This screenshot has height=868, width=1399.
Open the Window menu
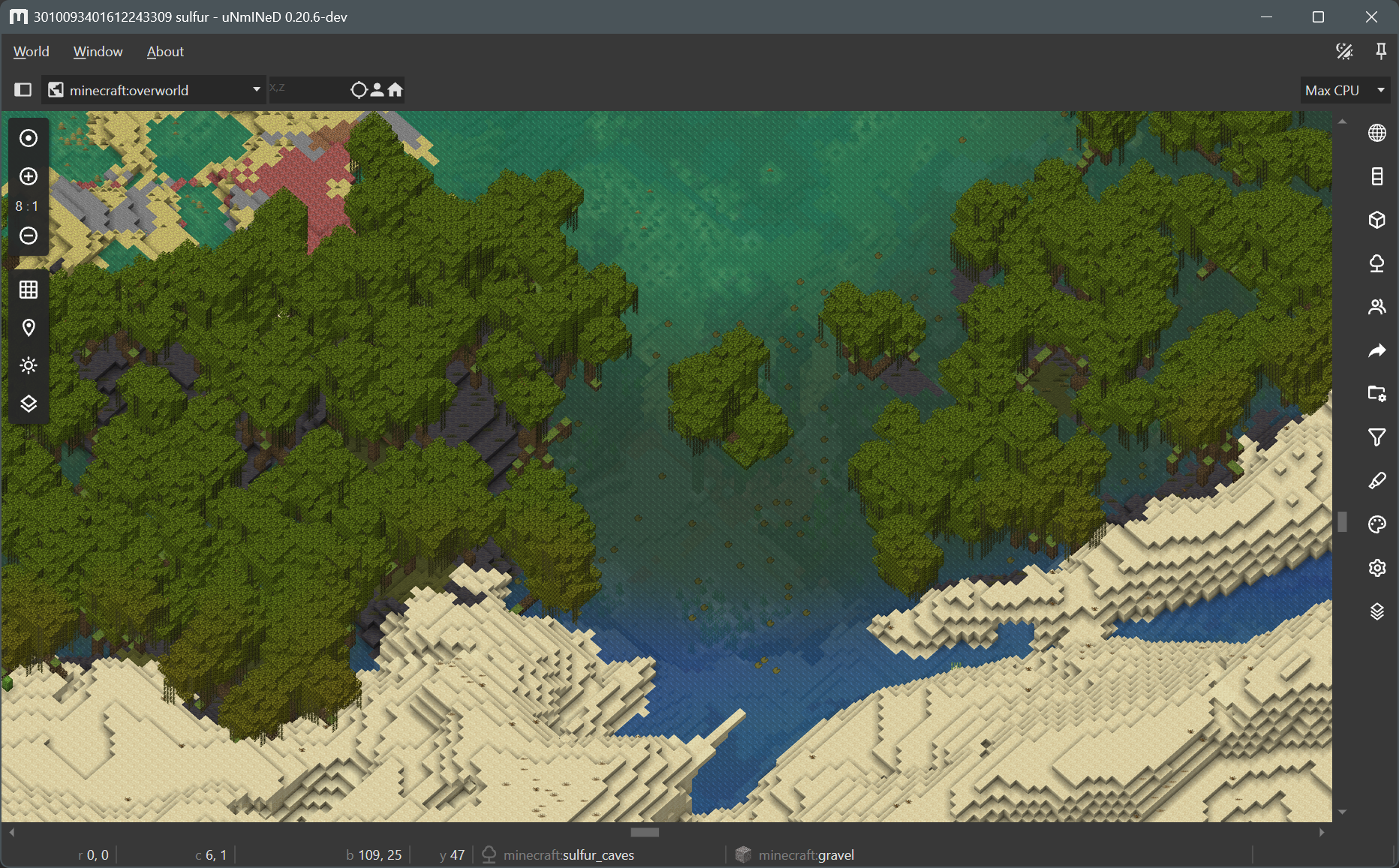(98, 52)
